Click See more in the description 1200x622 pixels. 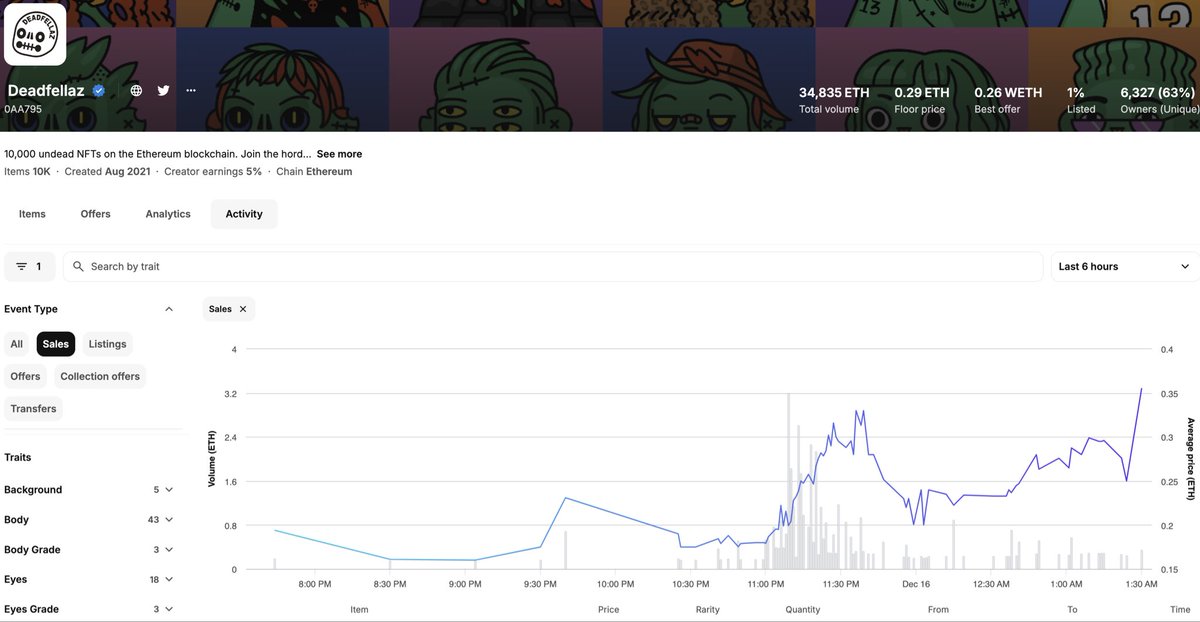coord(339,154)
